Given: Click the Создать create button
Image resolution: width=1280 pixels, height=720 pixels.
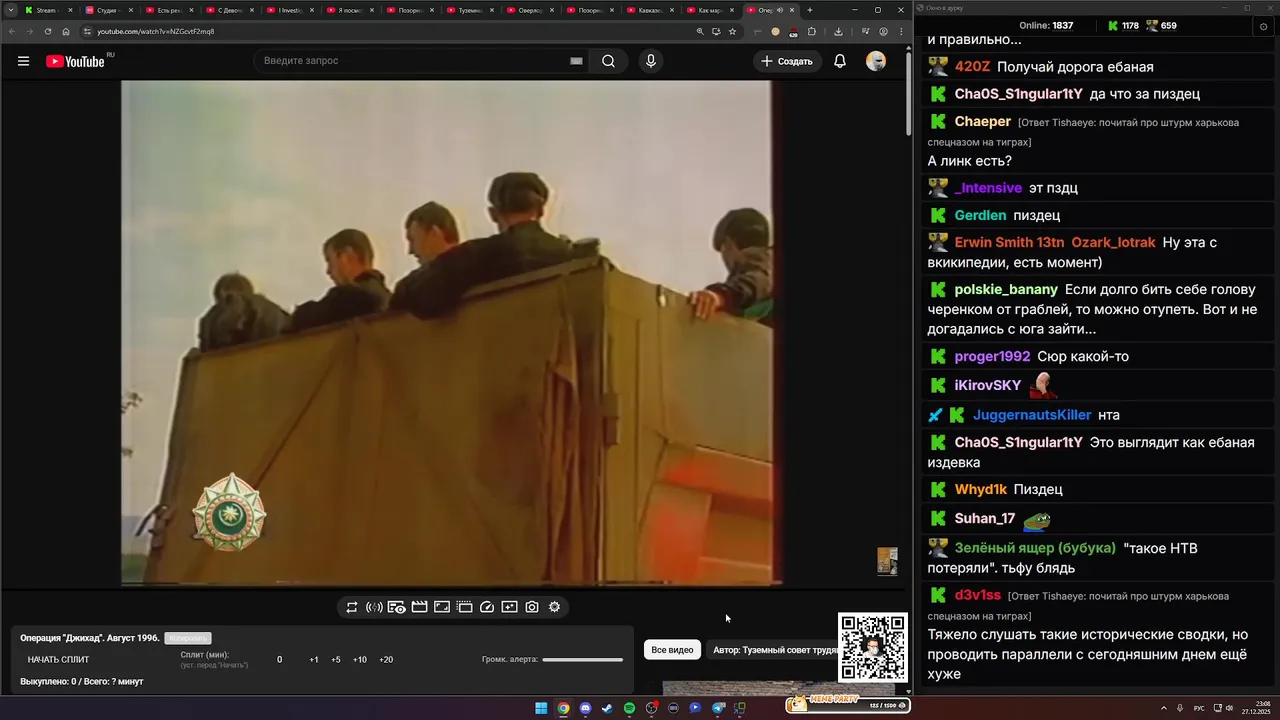Looking at the screenshot, I should [787, 61].
